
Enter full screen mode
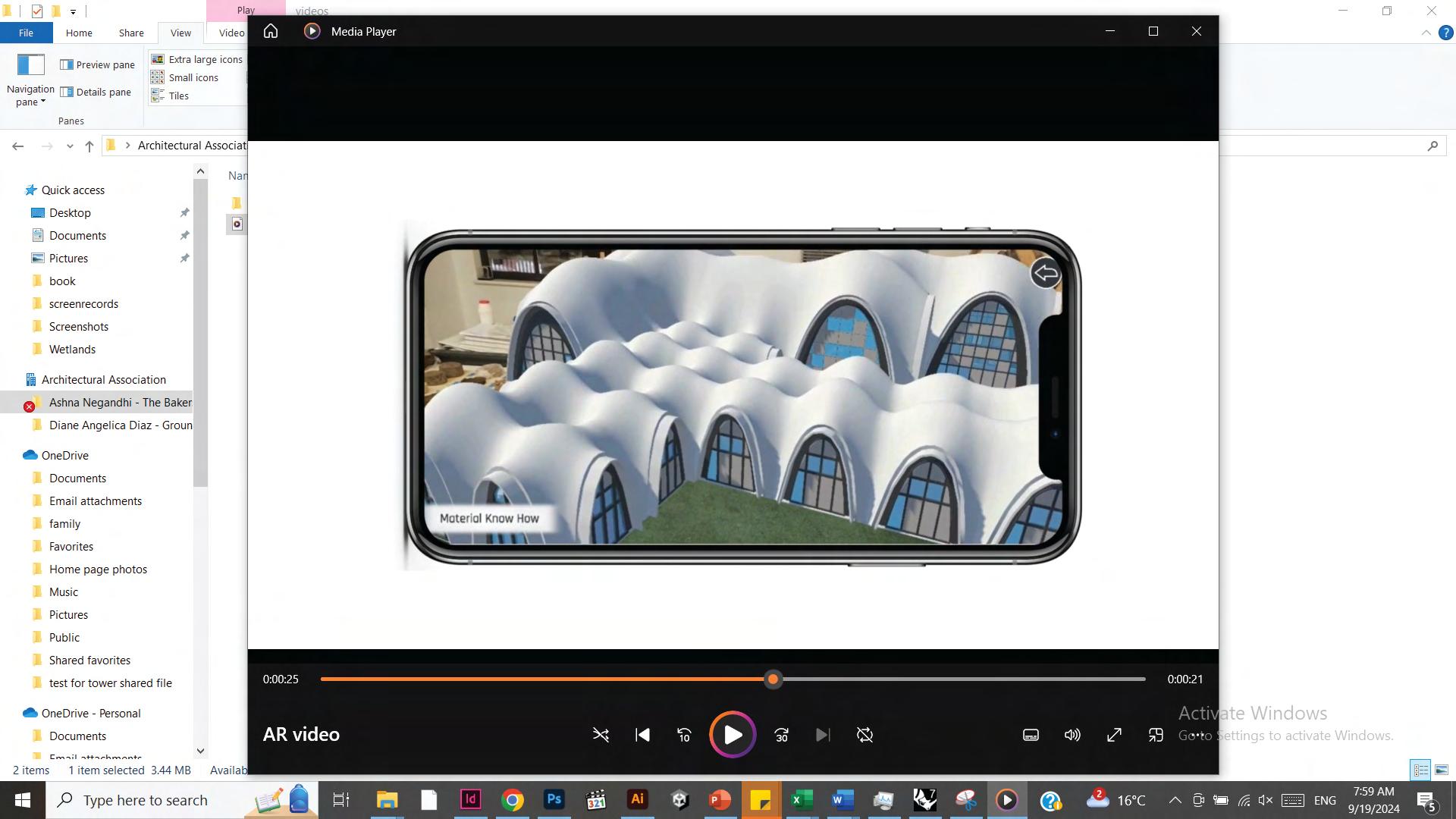point(1114,735)
